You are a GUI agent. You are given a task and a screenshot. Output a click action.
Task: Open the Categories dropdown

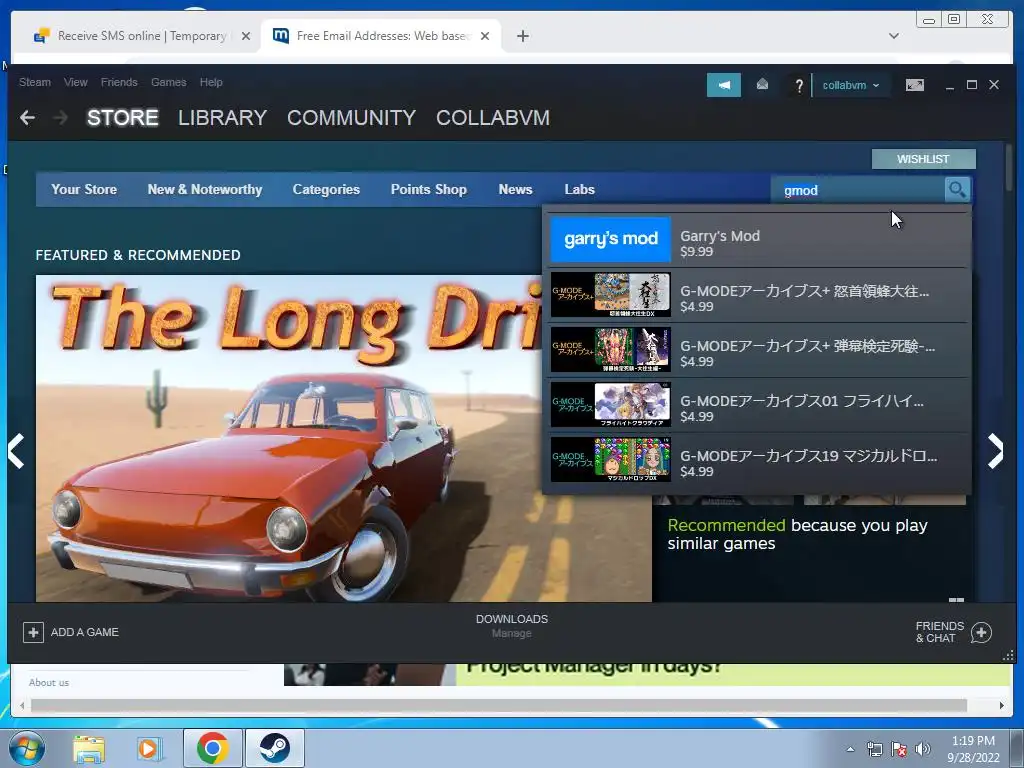tap(326, 189)
